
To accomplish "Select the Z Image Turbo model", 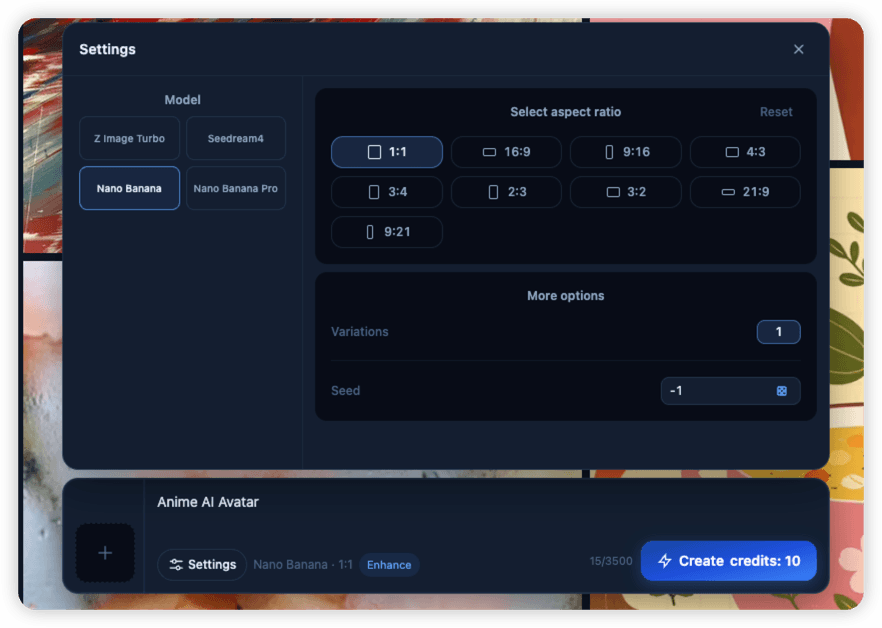I will (129, 138).
